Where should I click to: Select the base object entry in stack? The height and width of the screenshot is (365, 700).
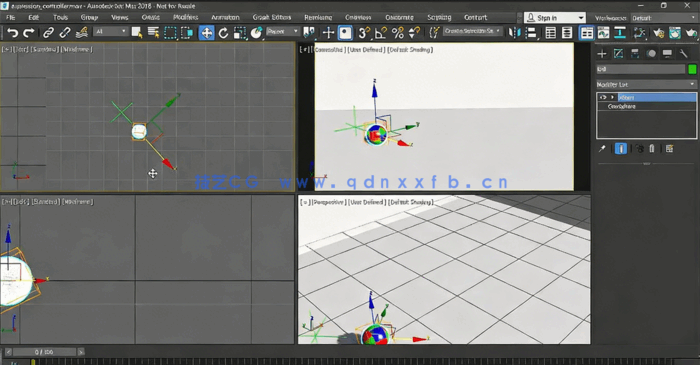pos(646,107)
